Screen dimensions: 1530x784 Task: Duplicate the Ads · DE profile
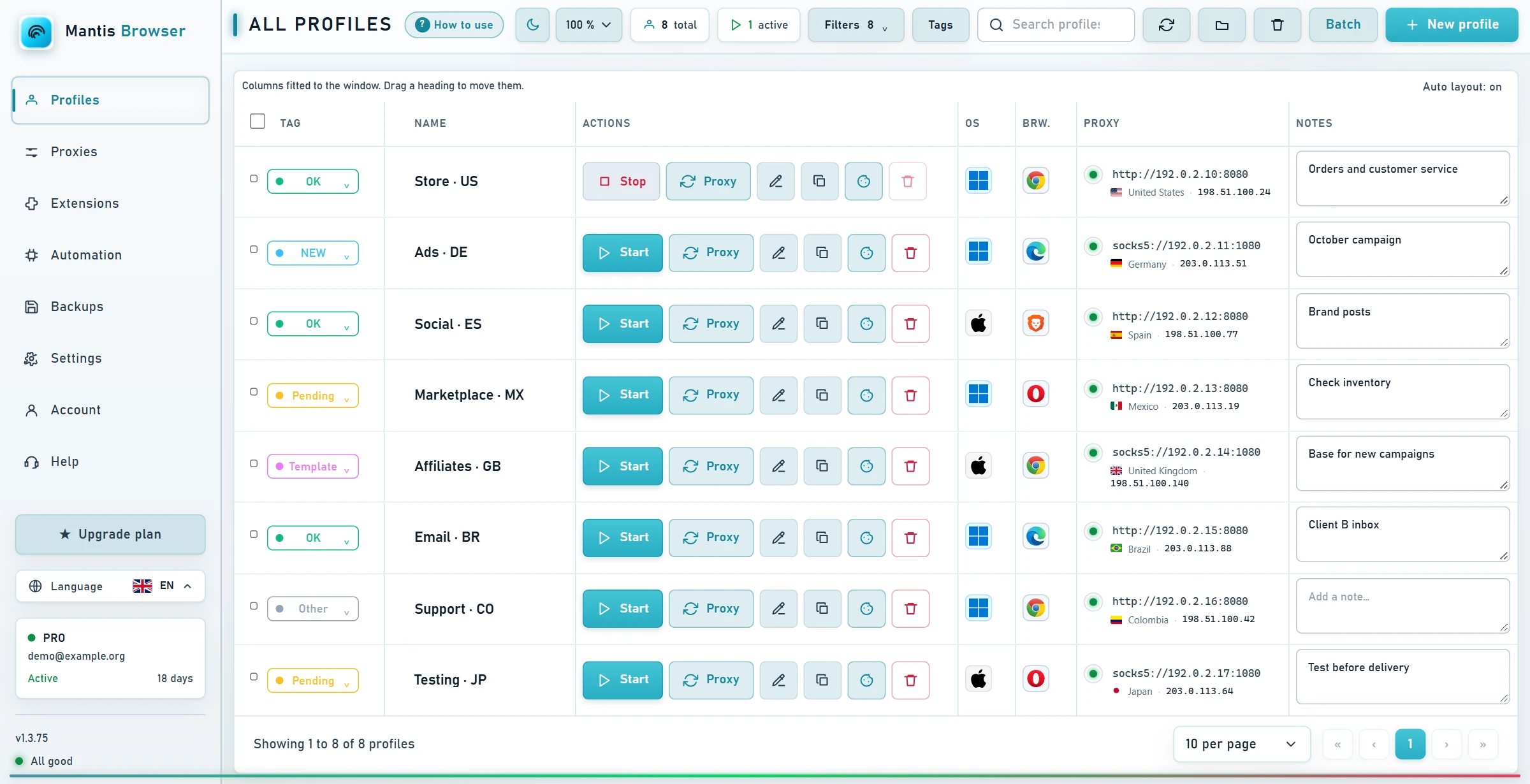click(822, 253)
